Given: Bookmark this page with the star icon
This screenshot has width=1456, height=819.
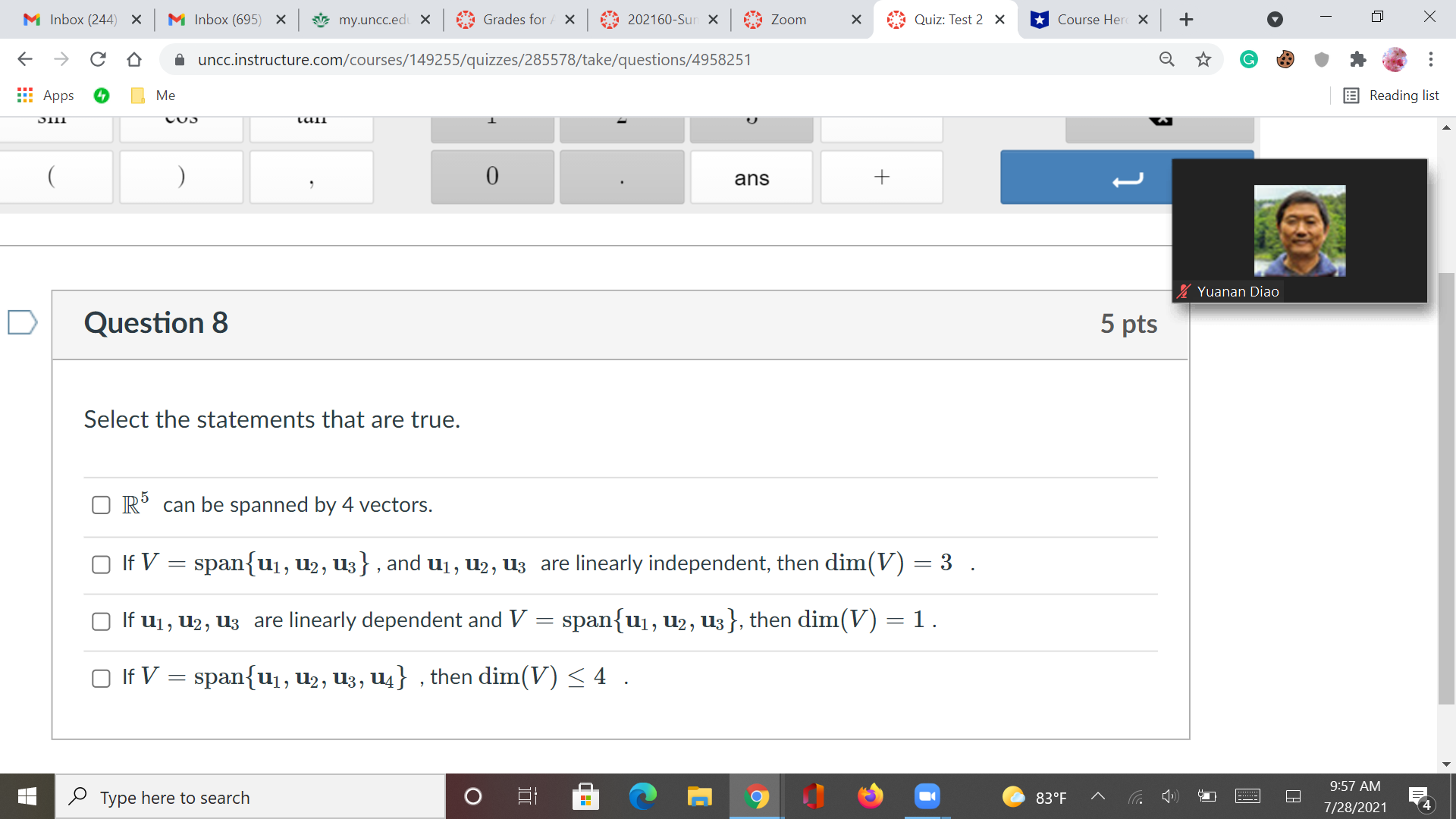Looking at the screenshot, I should pyautogui.click(x=1203, y=59).
